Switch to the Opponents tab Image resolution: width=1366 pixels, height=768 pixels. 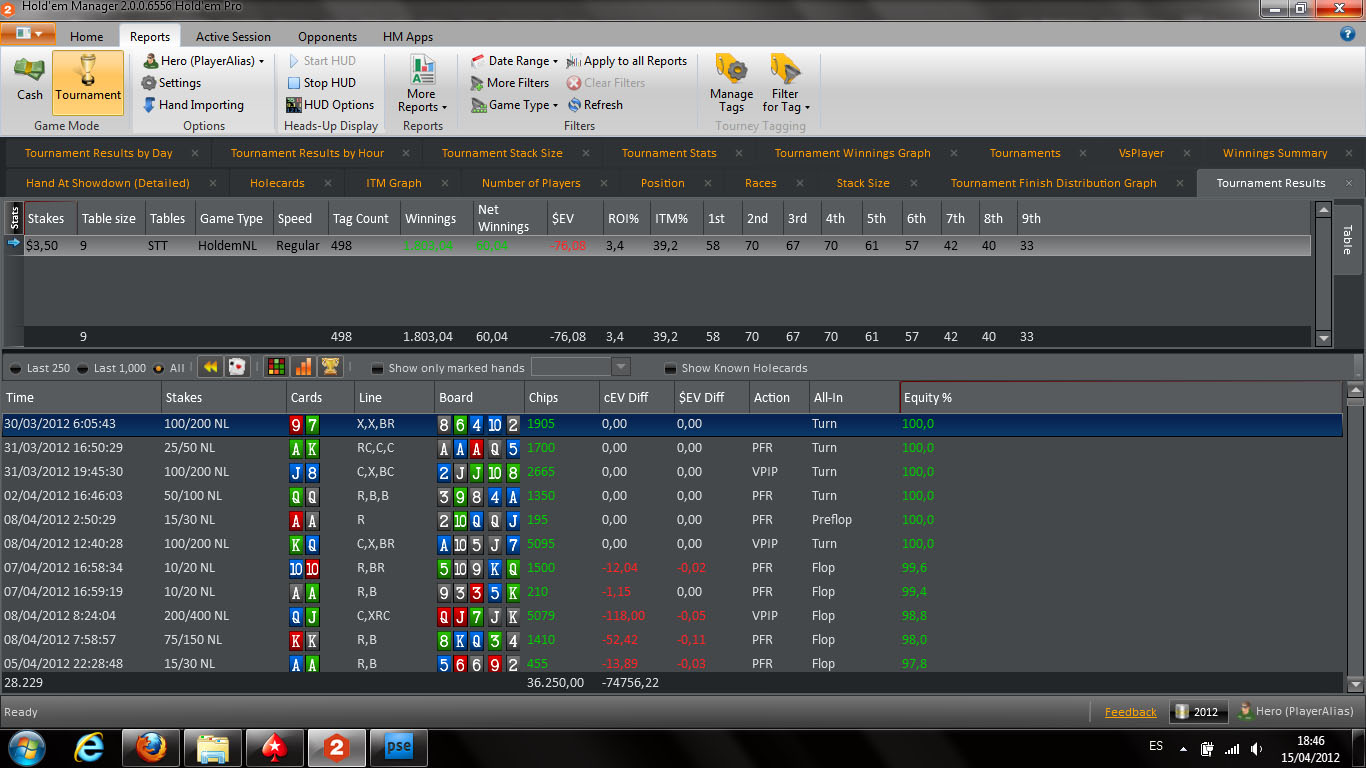327,37
